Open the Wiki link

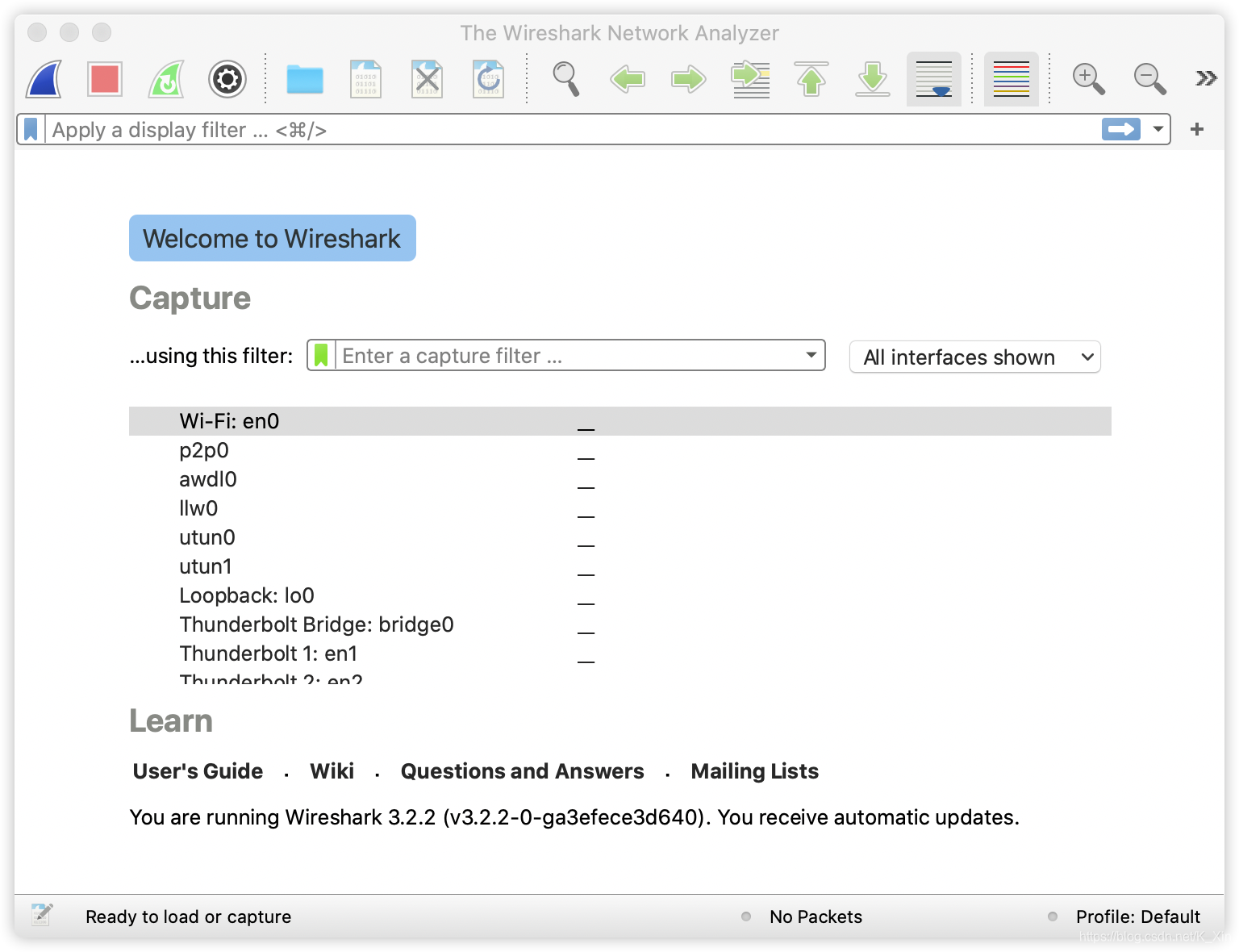click(x=332, y=771)
